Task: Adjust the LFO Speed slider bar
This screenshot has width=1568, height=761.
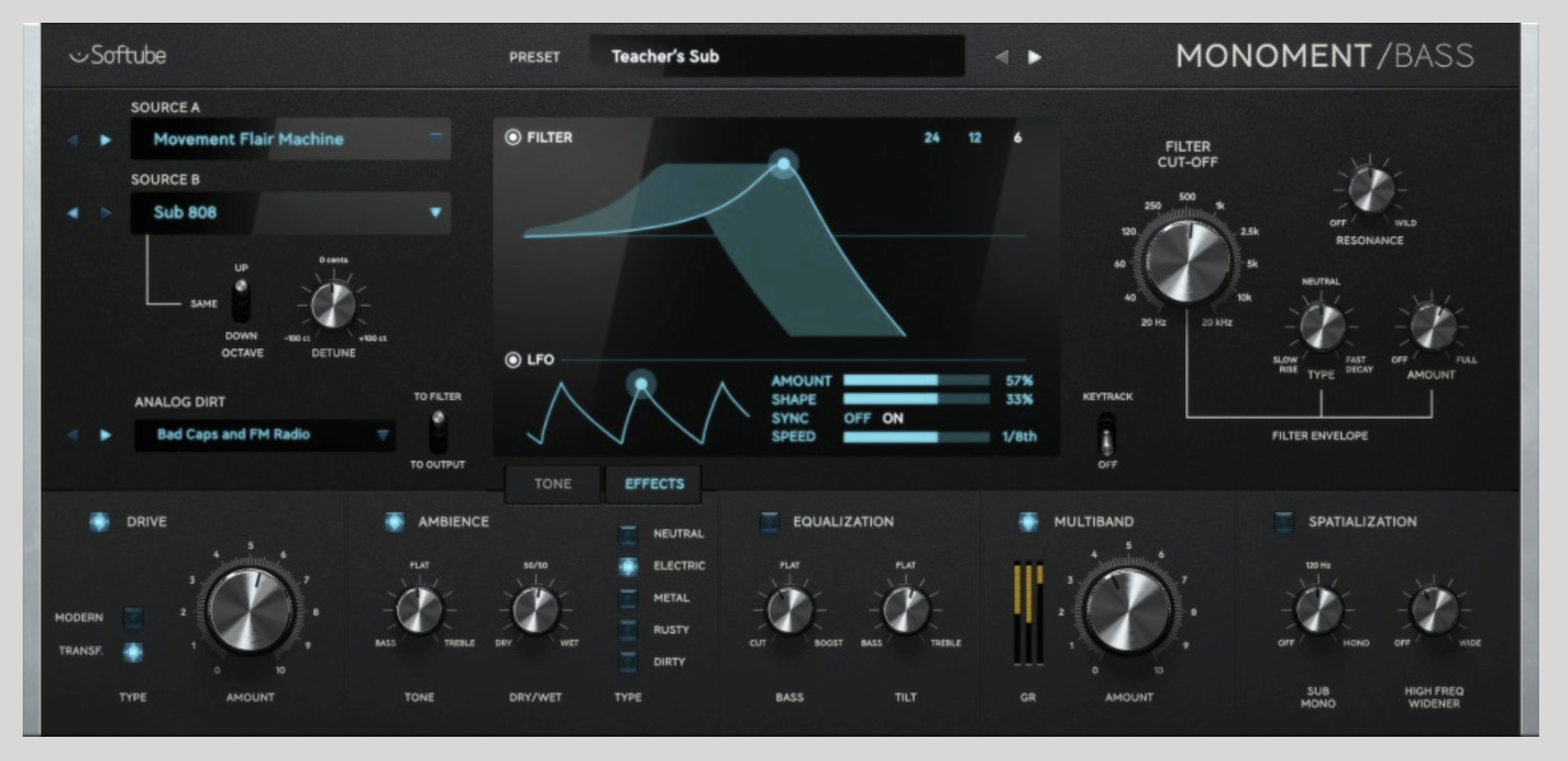Action: point(916,437)
